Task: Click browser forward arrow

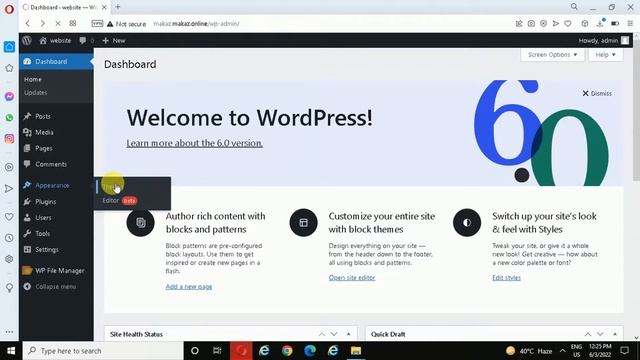Action: click(42, 24)
